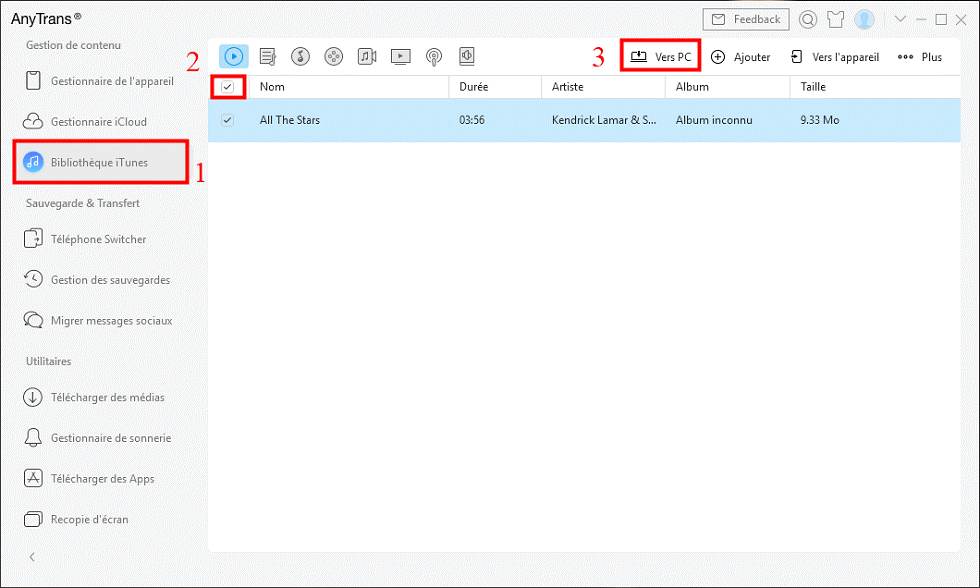Click the Télécharger des Apps store icon
980x588 pixels.
33,478
